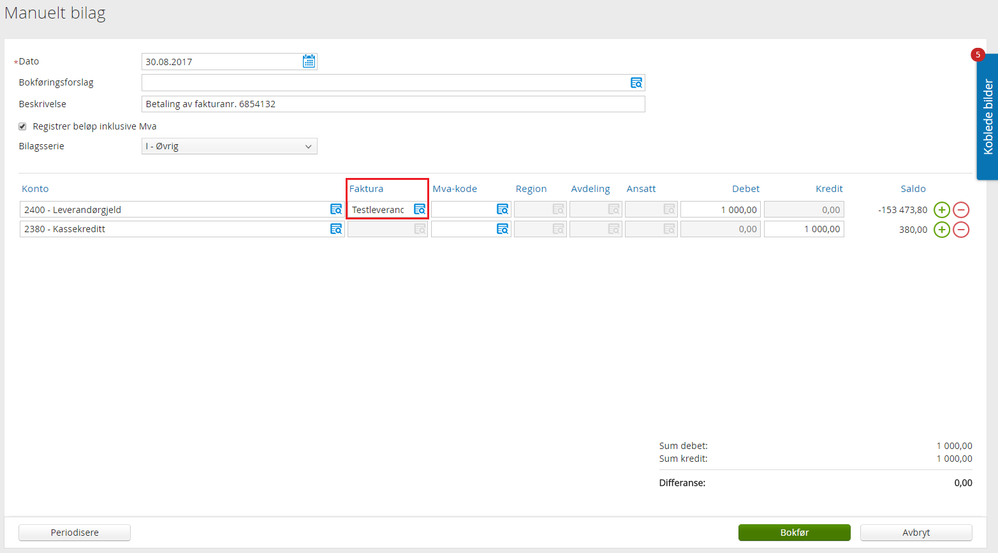Click the Region column header
The height and width of the screenshot is (553, 998).
(x=531, y=188)
